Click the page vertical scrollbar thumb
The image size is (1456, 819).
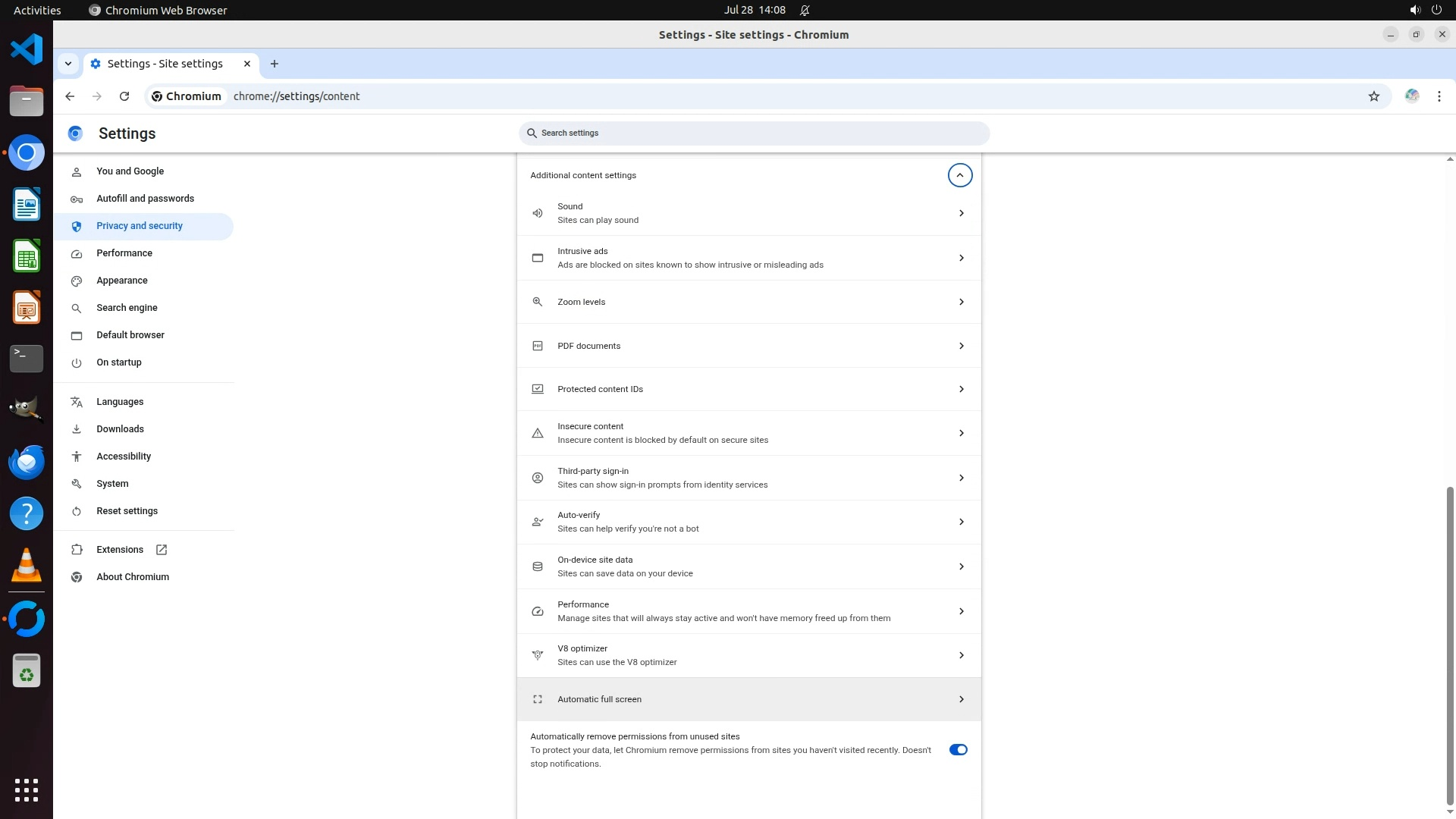click(x=1450, y=645)
